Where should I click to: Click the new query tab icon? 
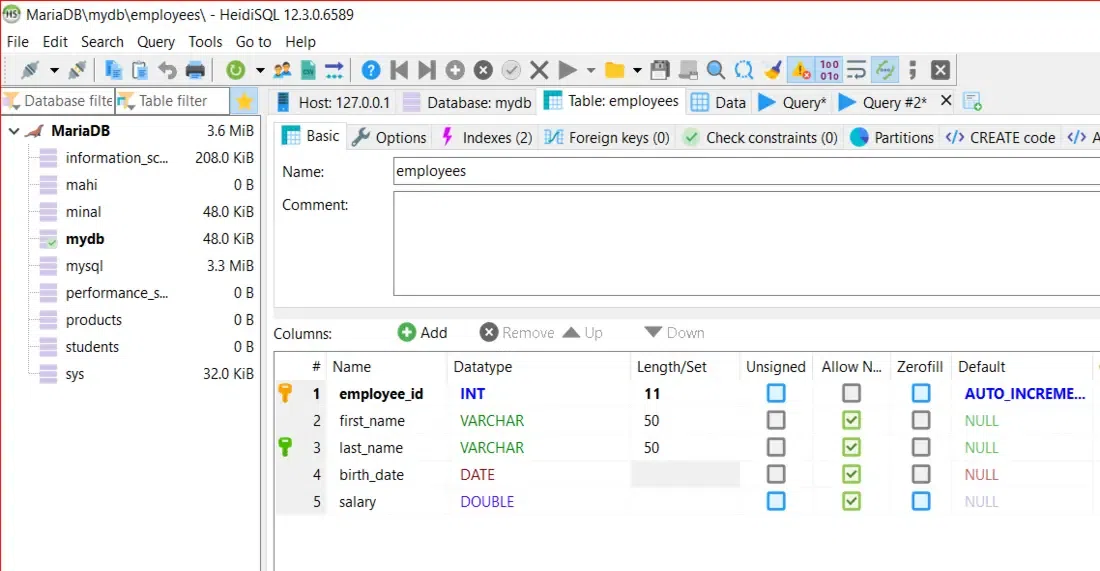[972, 102]
